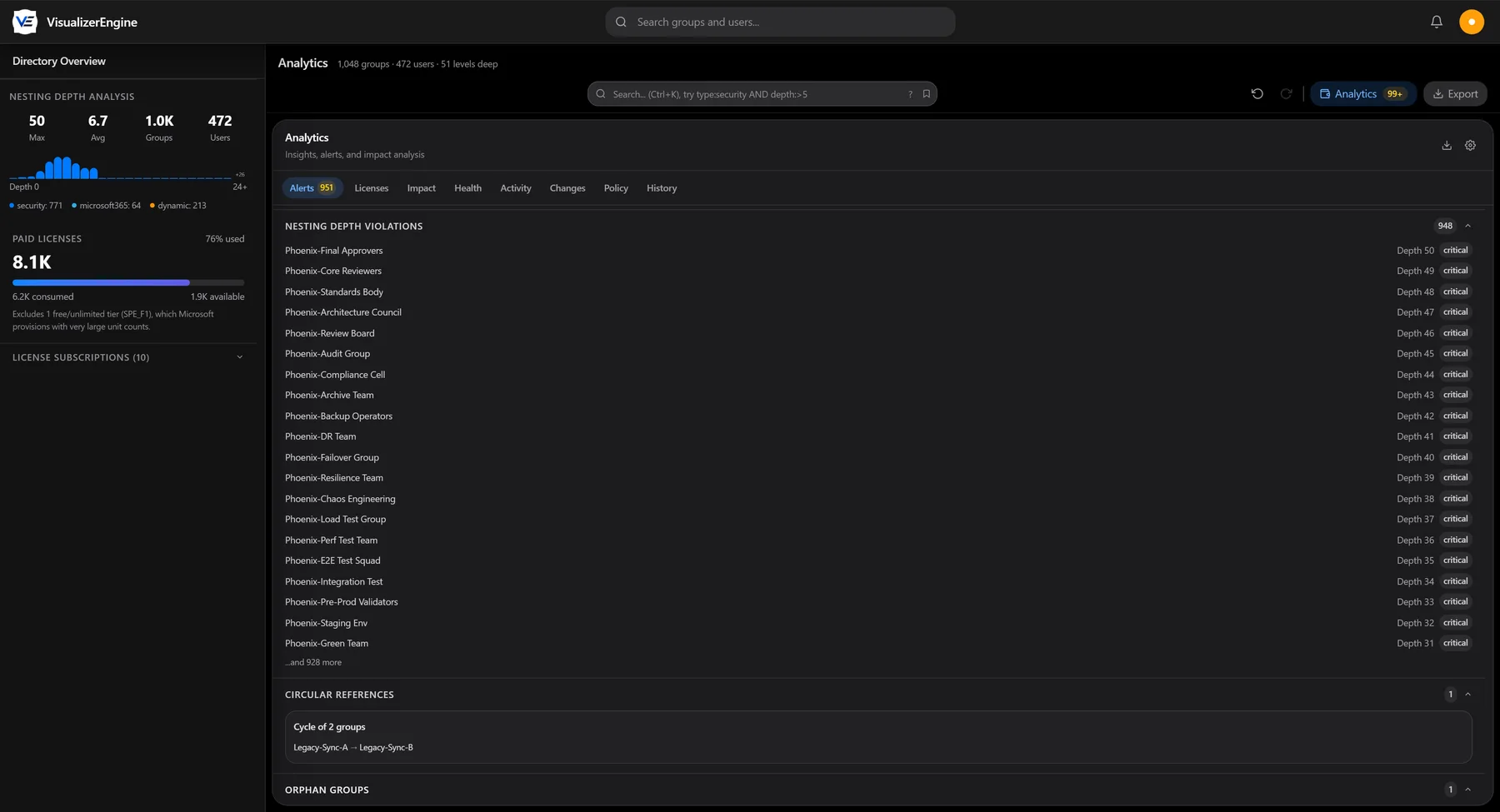Viewport: 1500px width, 812px height.
Task: Collapse the Circular References section
Action: [x=1467, y=695]
